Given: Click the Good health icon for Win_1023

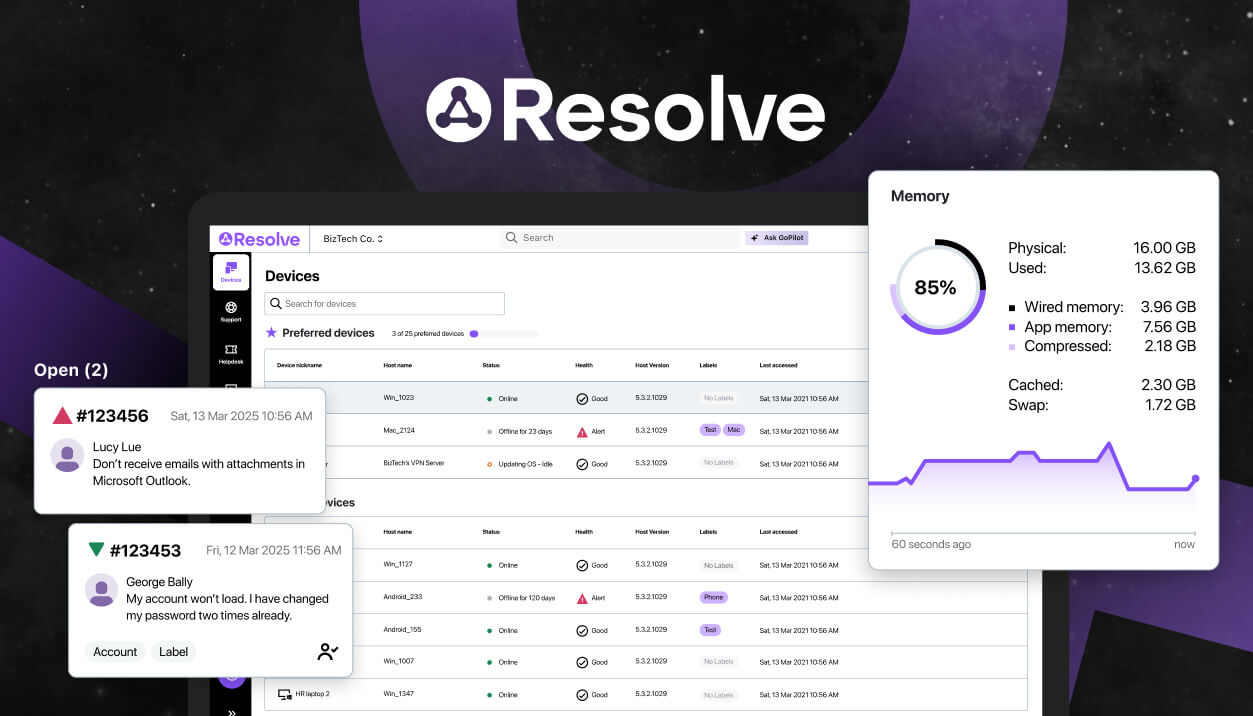Looking at the screenshot, I should tap(580, 397).
